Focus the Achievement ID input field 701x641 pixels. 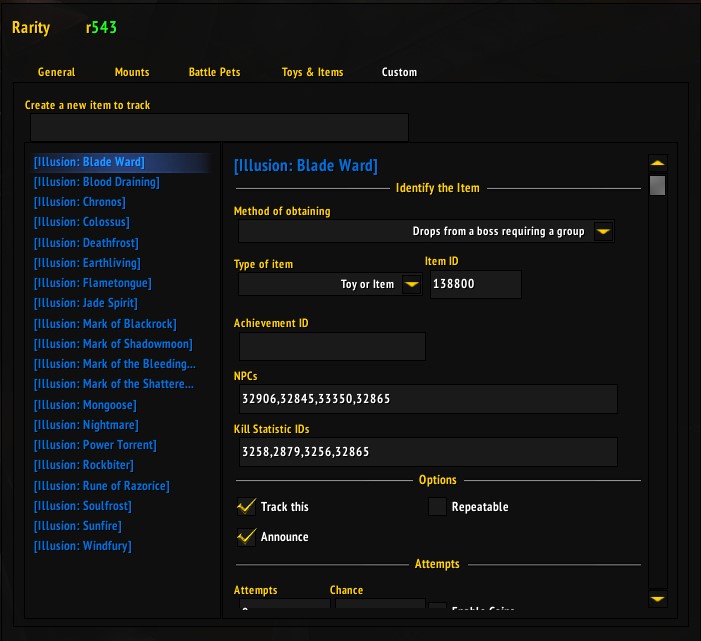332,346
